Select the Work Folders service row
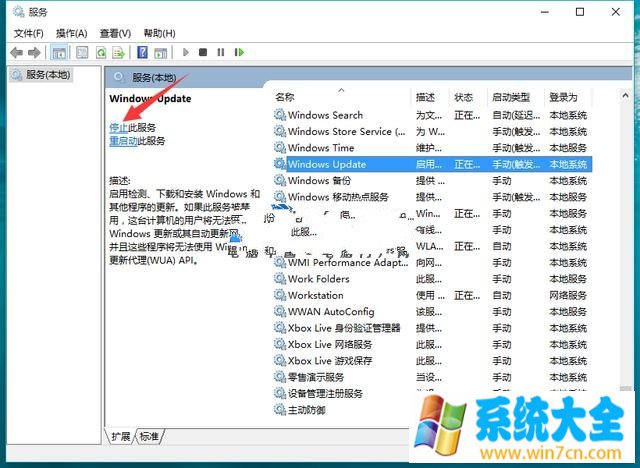 tap(432, 279)
